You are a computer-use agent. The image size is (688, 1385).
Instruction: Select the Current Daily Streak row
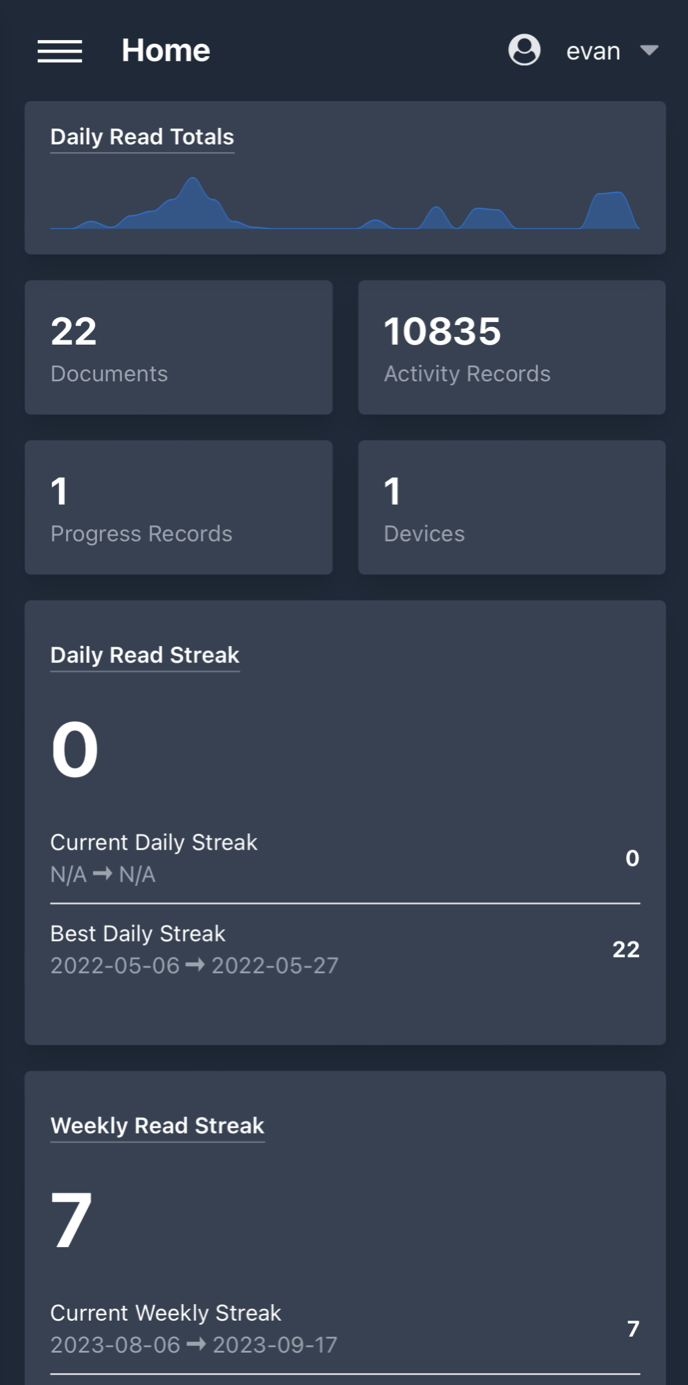pyautogui.click(x=344, y=858)
